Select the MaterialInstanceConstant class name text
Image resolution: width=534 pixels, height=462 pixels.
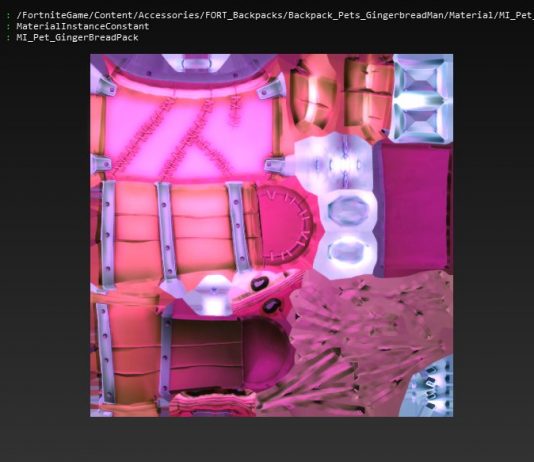(83, 26)
